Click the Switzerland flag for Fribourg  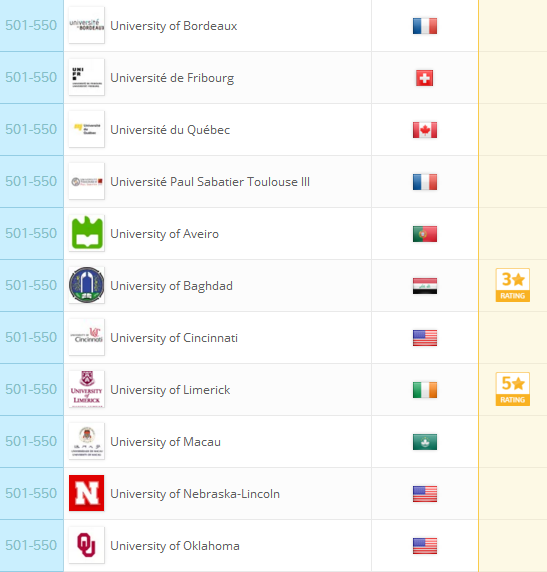[x=425, y=78]
